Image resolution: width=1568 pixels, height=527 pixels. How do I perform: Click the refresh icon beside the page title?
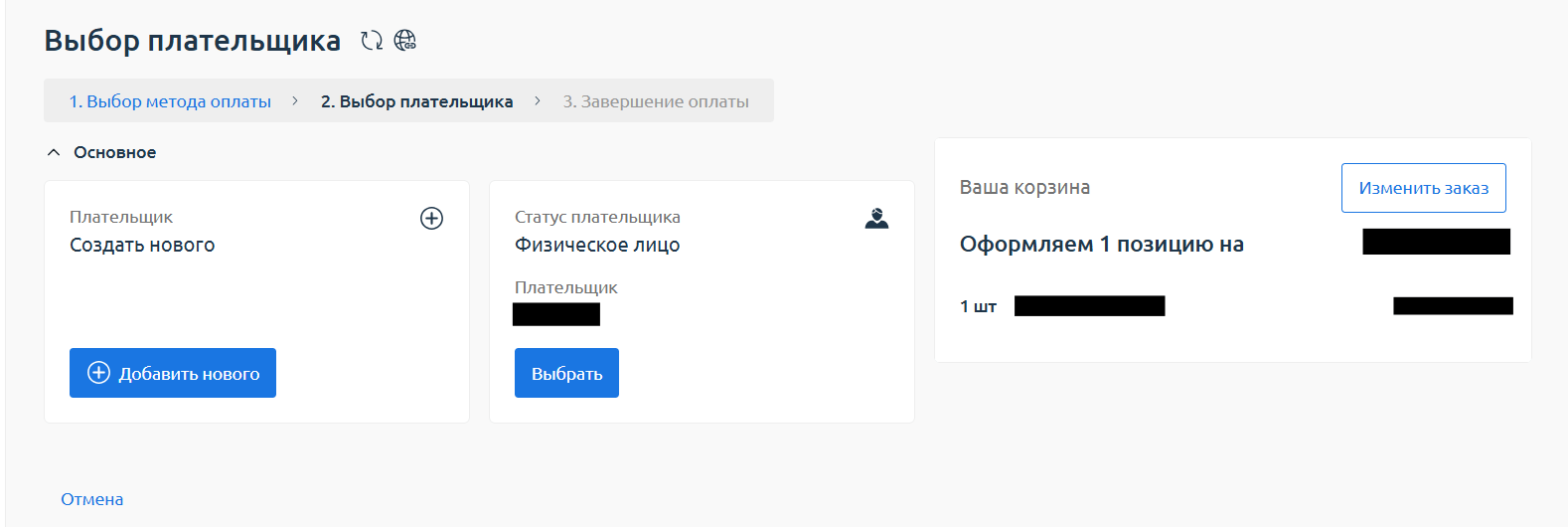pos(372,41)
